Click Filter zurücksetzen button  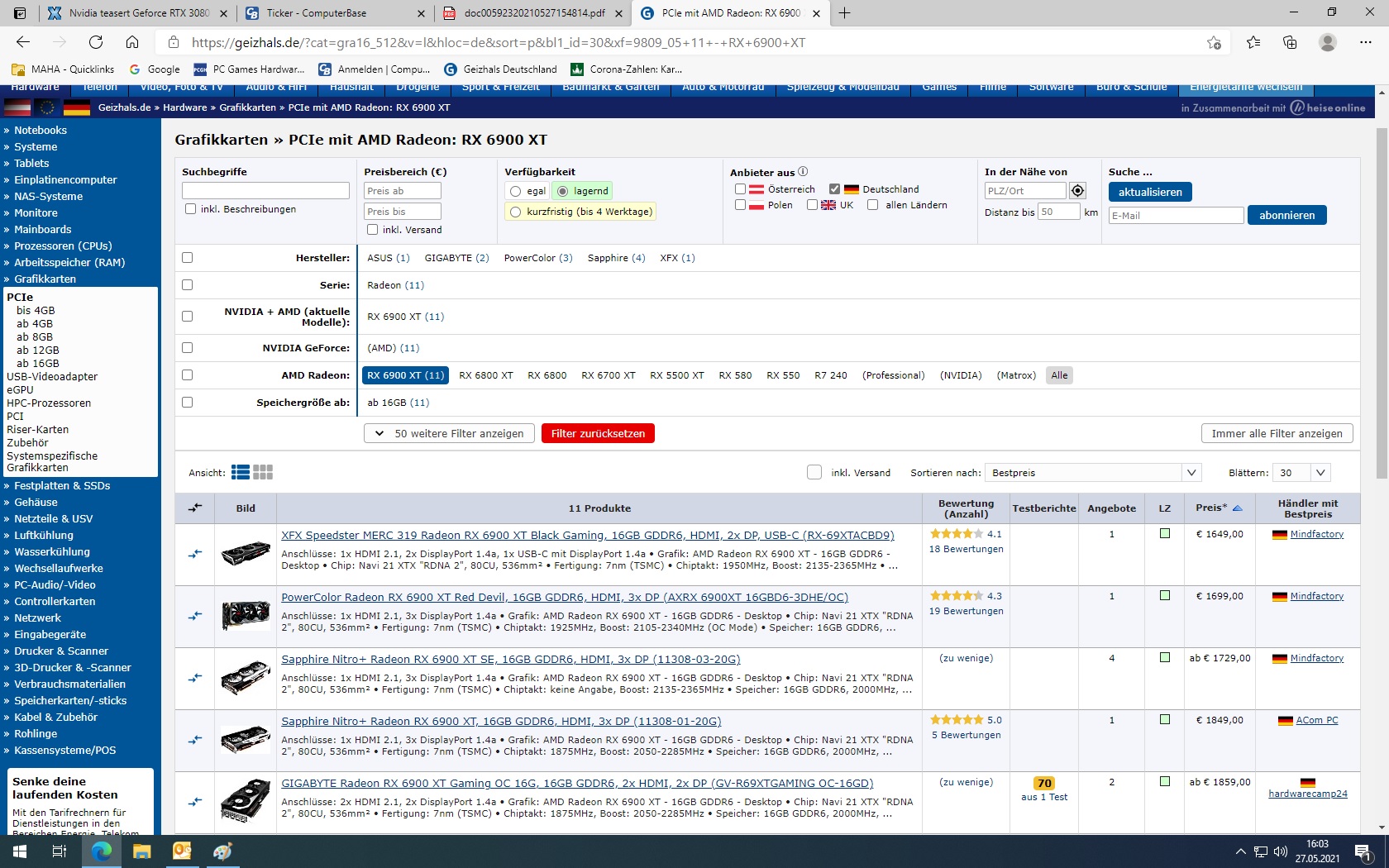click(x=598, y=433)
